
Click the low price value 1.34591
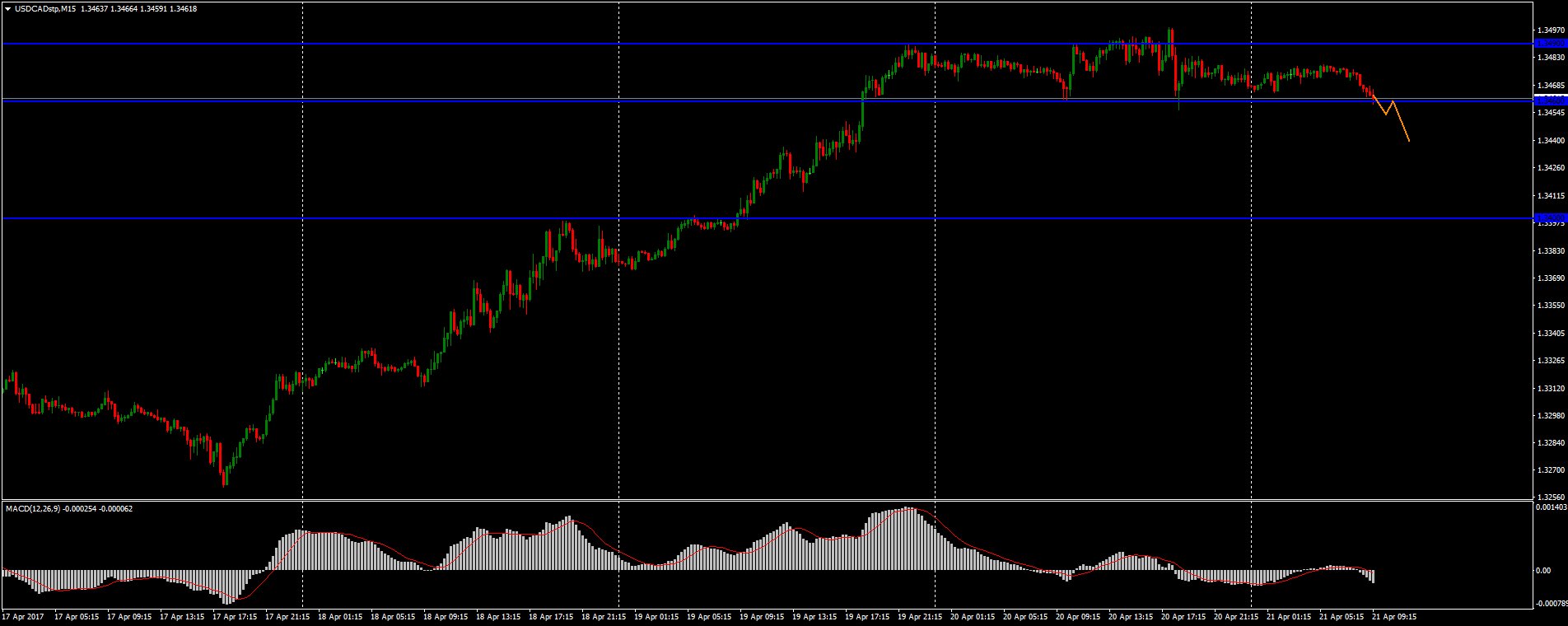click(155, 9)
